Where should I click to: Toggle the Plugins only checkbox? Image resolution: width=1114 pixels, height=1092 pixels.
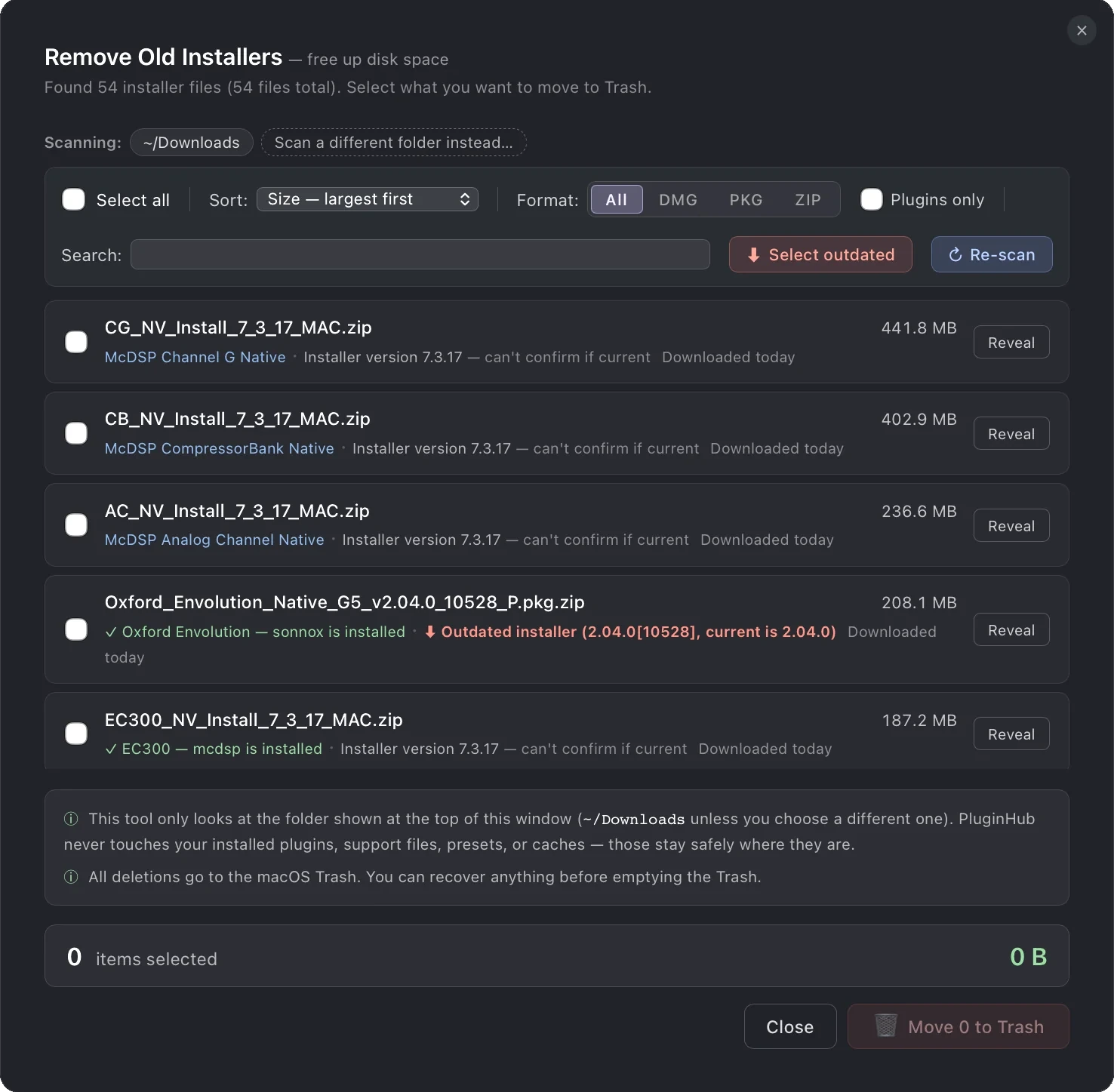(x=872, y=199)
